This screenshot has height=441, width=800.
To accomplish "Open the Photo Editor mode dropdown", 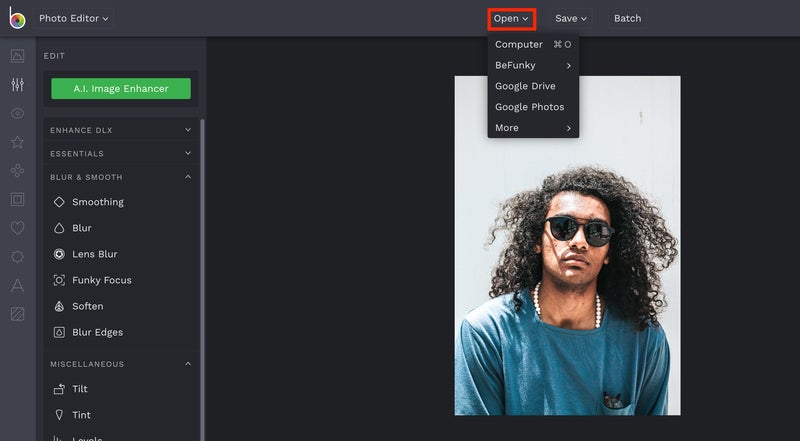I will [x=73, y=18].
